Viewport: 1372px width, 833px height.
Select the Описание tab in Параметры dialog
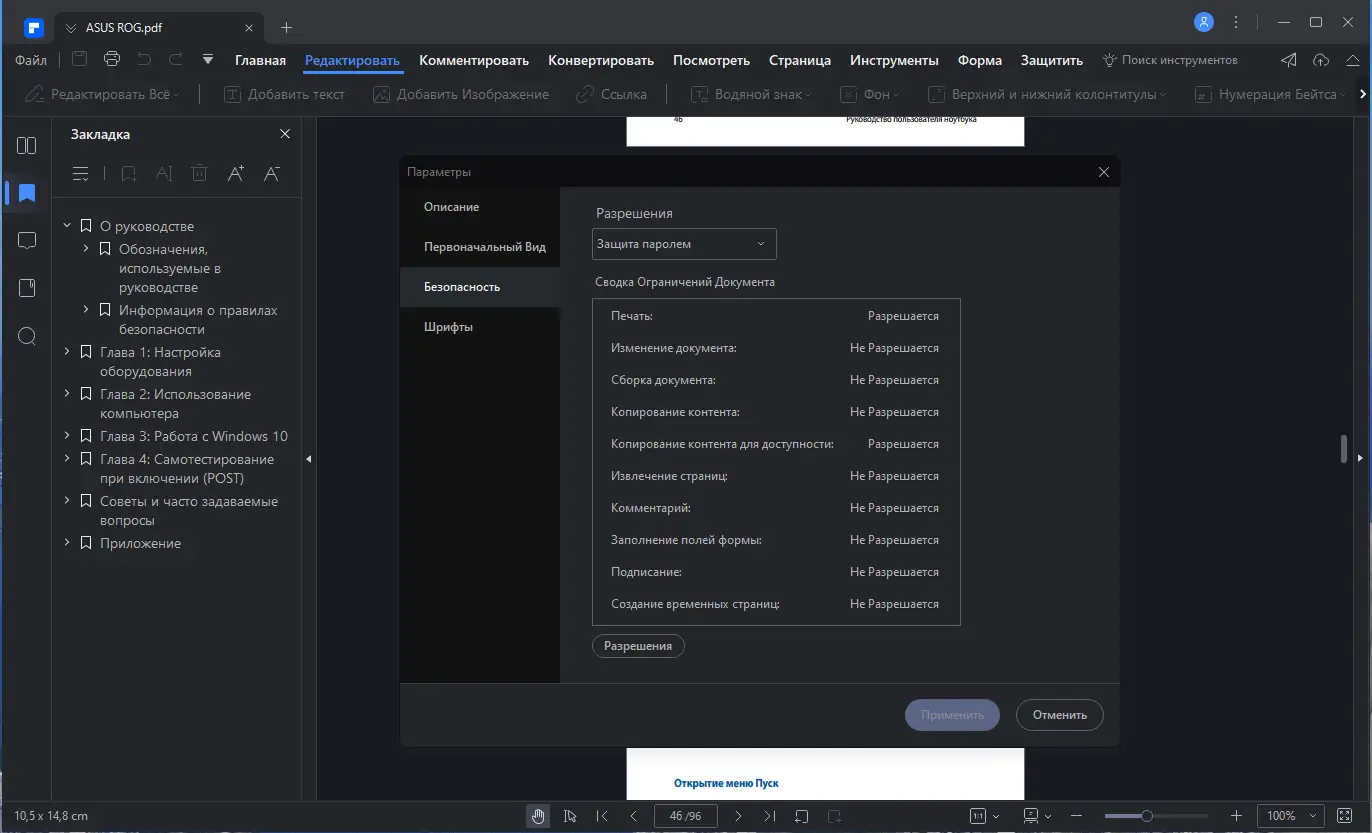point(480,207)
